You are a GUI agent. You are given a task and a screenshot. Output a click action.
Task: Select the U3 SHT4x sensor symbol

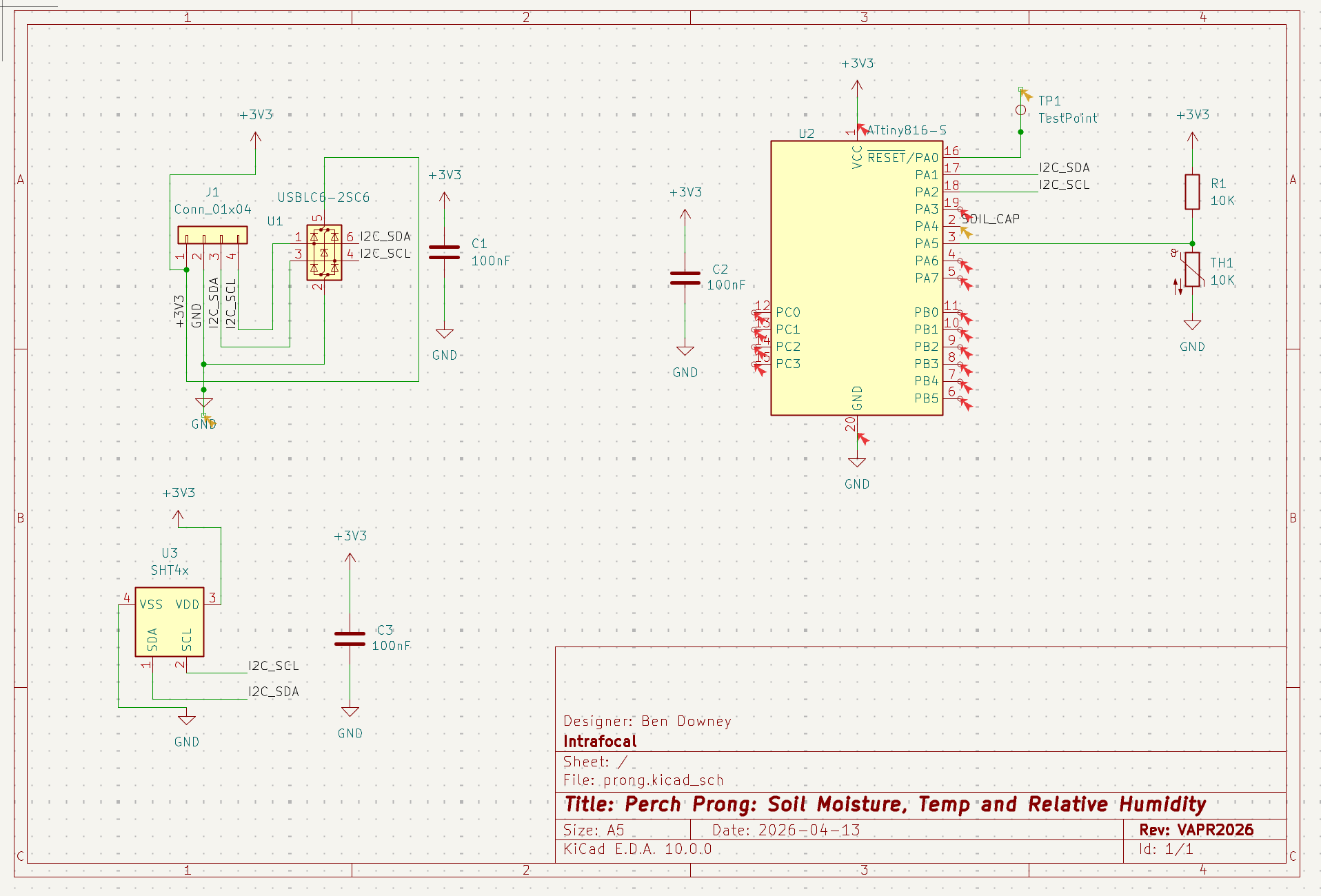click(x=170, y=622)
